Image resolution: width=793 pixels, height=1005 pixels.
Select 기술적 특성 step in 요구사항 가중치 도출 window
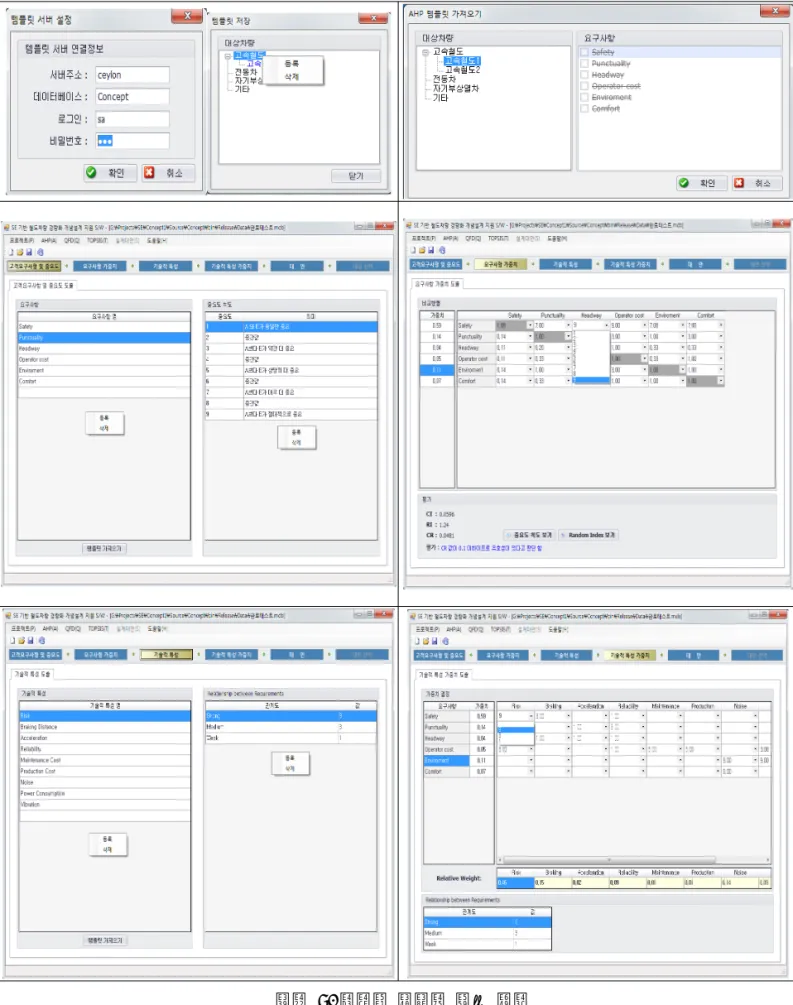coord(565,264)
